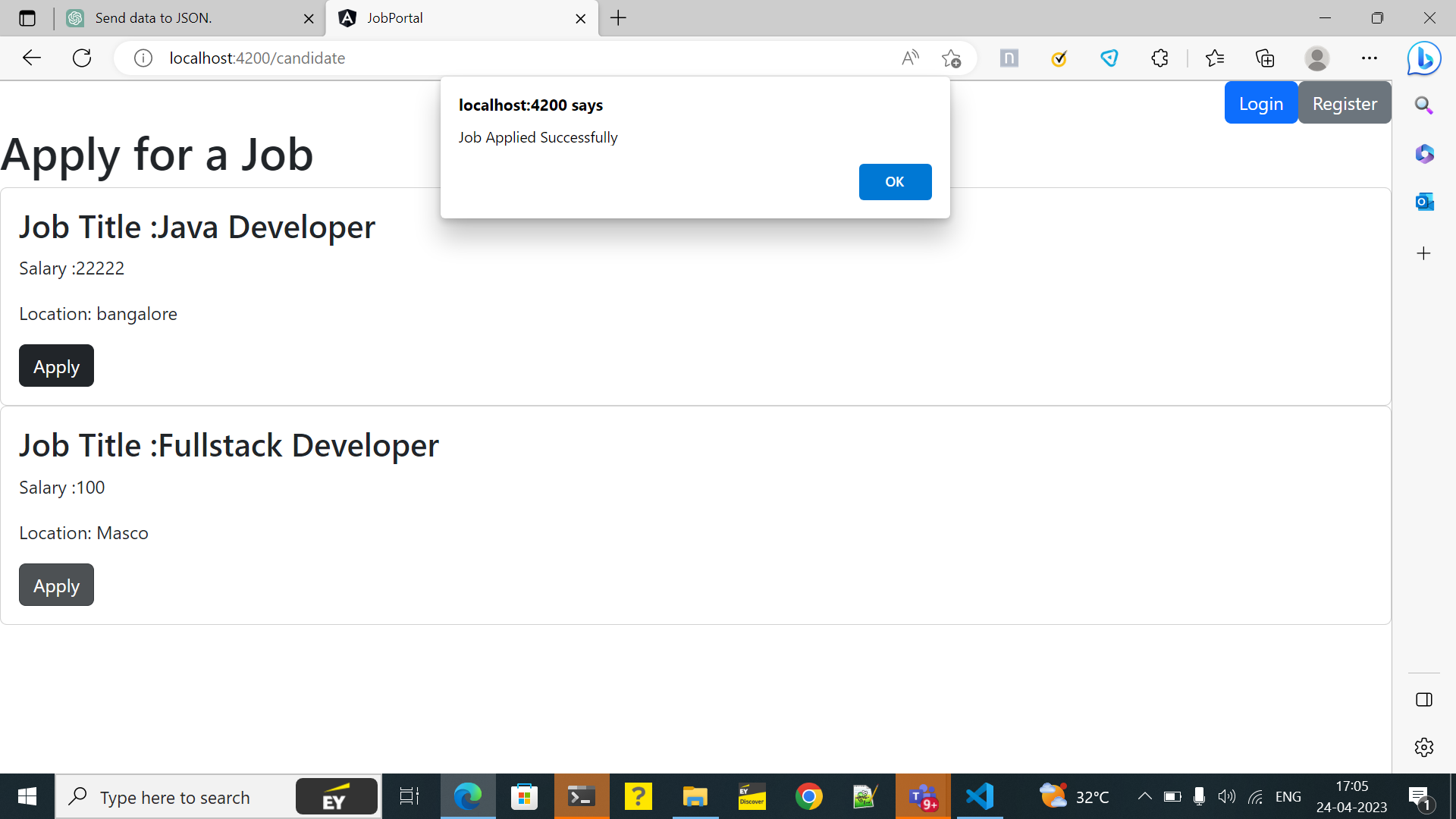Toggle sidebar search visibility

coord(1424,105)
